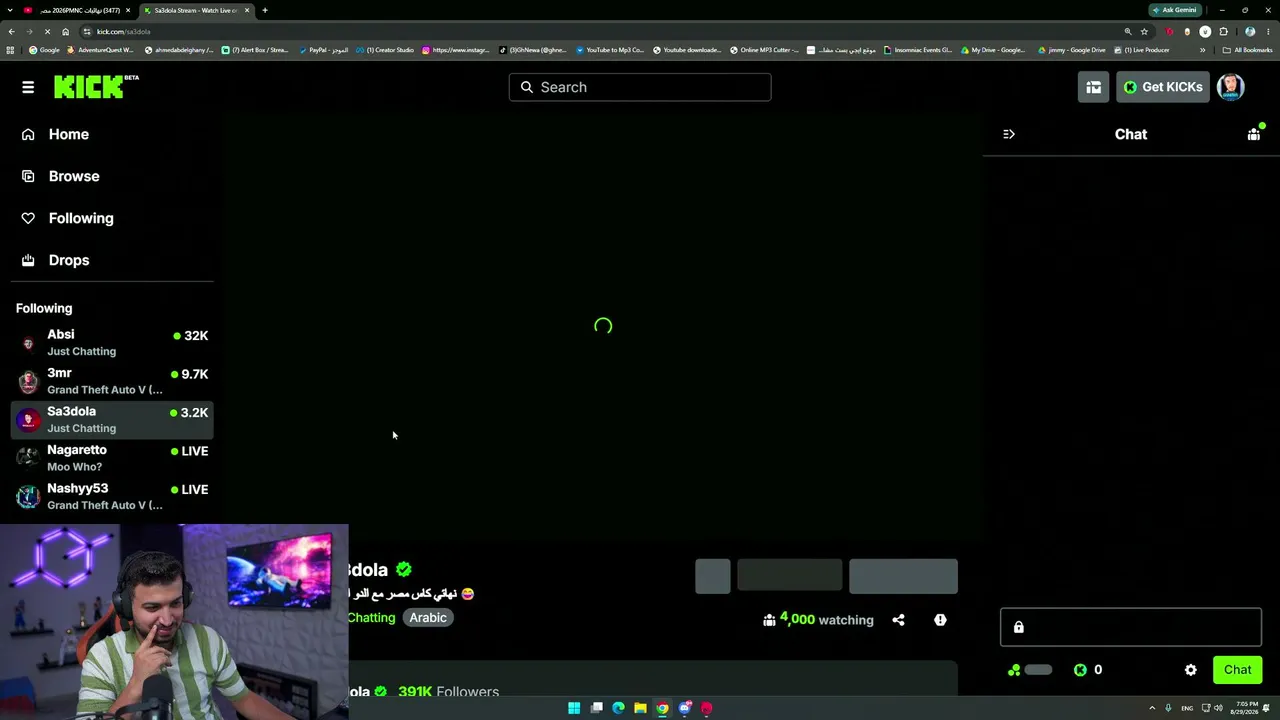Click the channel points icon
Image resolution: width=1280 pixels, height=720 pixels.
[1014, 670]
